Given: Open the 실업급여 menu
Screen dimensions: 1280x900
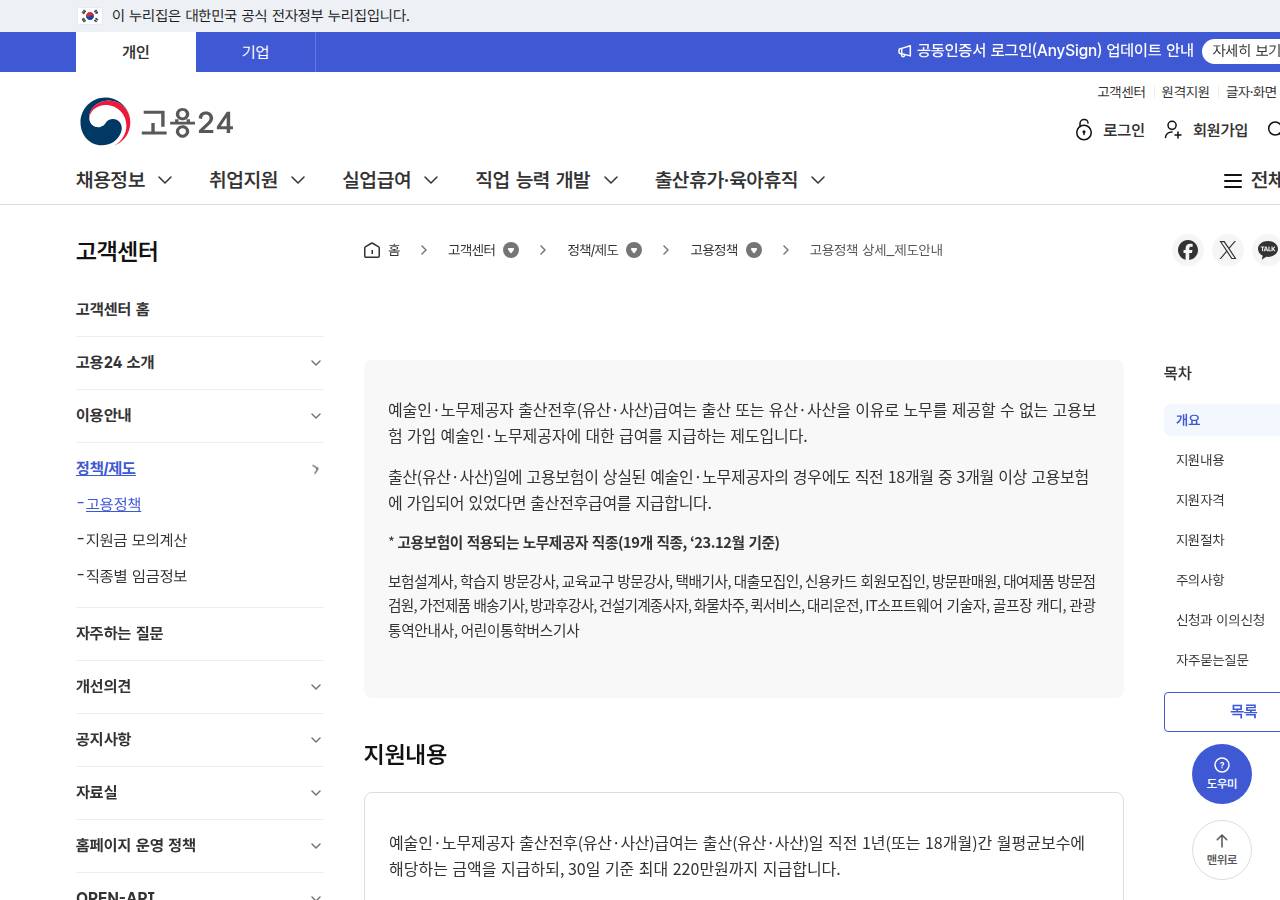Looking at the screenshot, I should [x=390, y=180].
